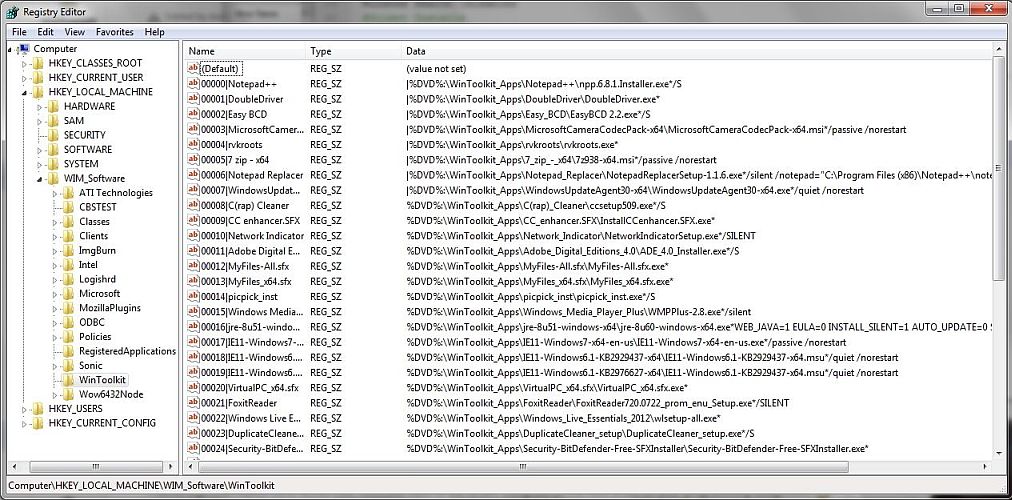Click HKEY_LOCAL_MACHINE folder icon
Screen dimensions: 1012x500
pyautogui.click(x=39, y=92)
